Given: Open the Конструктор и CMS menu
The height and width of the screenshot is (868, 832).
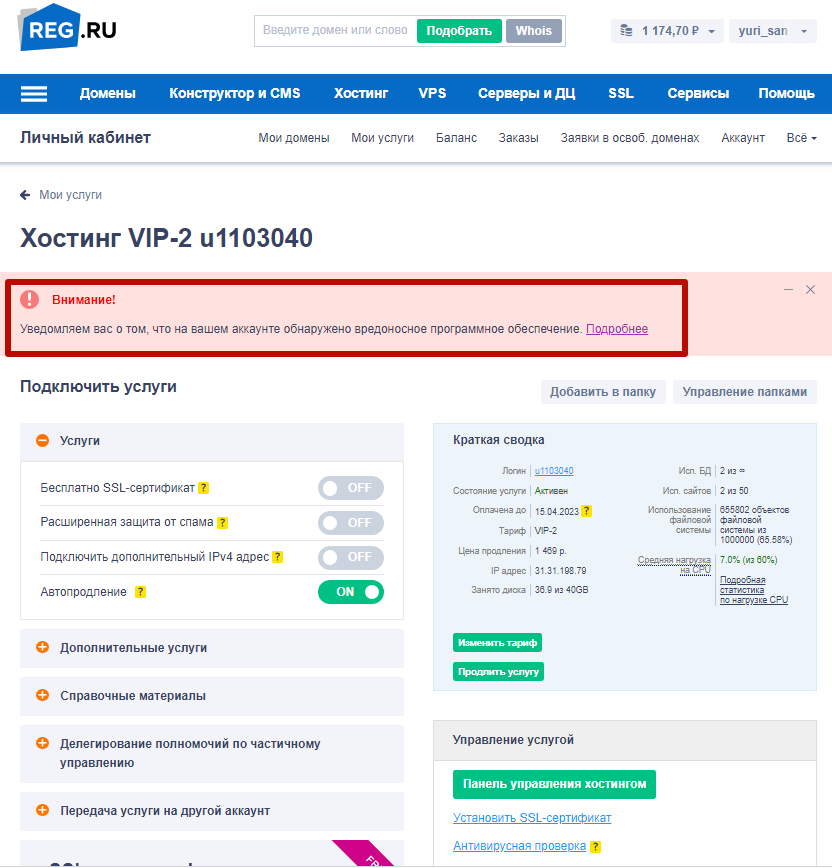Looking at the screenshot, I should (x=235, y=94).
